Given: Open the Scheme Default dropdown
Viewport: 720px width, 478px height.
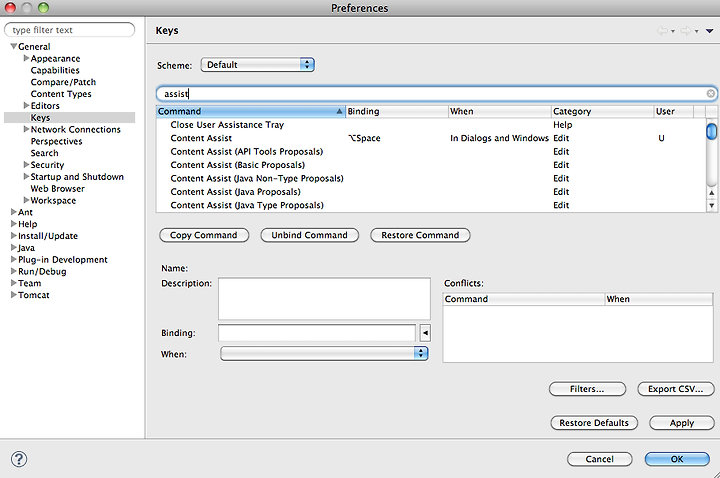Looking at the screenshot, I should click(258, 65).
